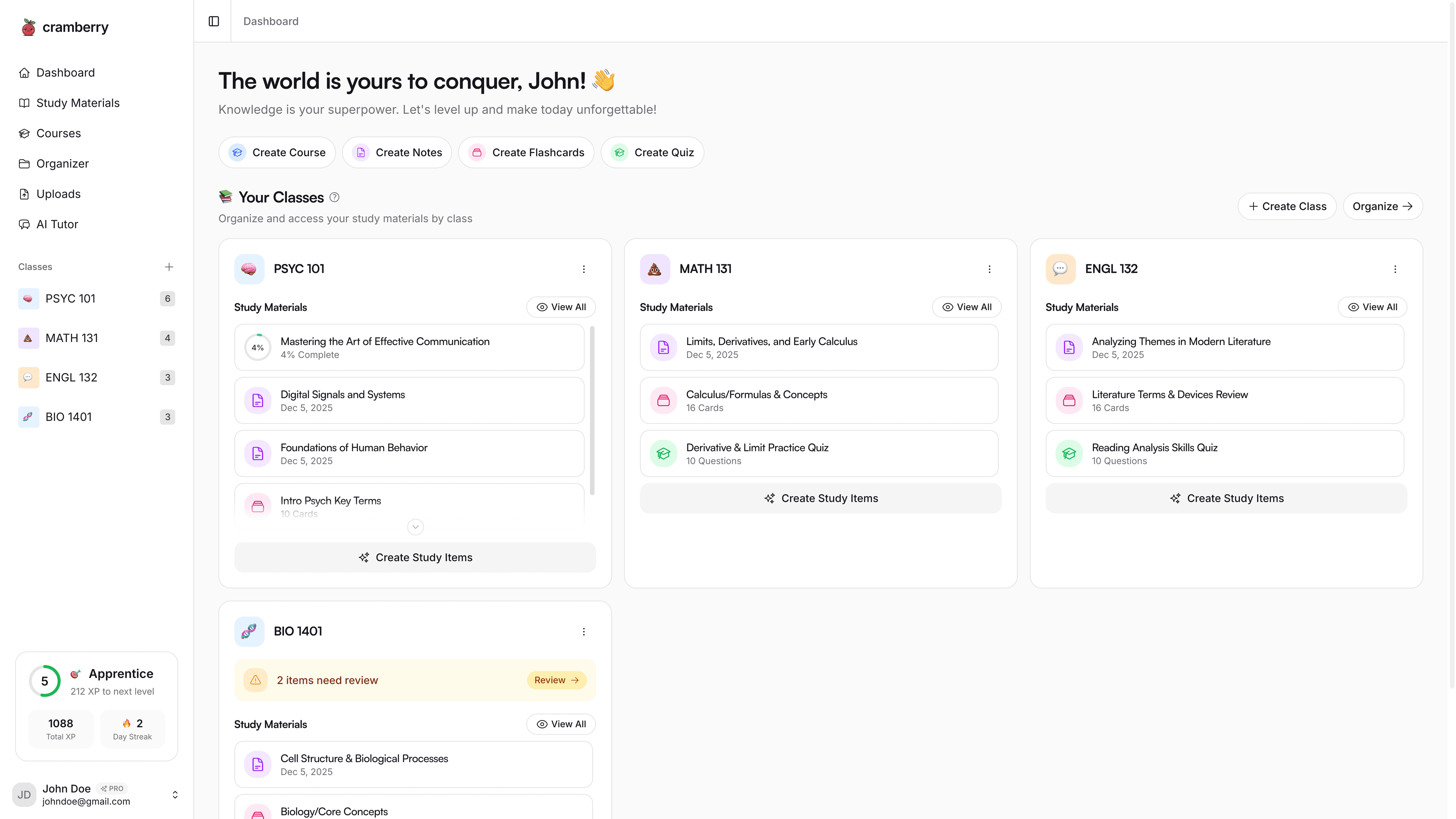This screenshot has width=1456, height=819.
Task: Open the options menu on ENGL 132 card
Action: click(x=1395, y=269)
